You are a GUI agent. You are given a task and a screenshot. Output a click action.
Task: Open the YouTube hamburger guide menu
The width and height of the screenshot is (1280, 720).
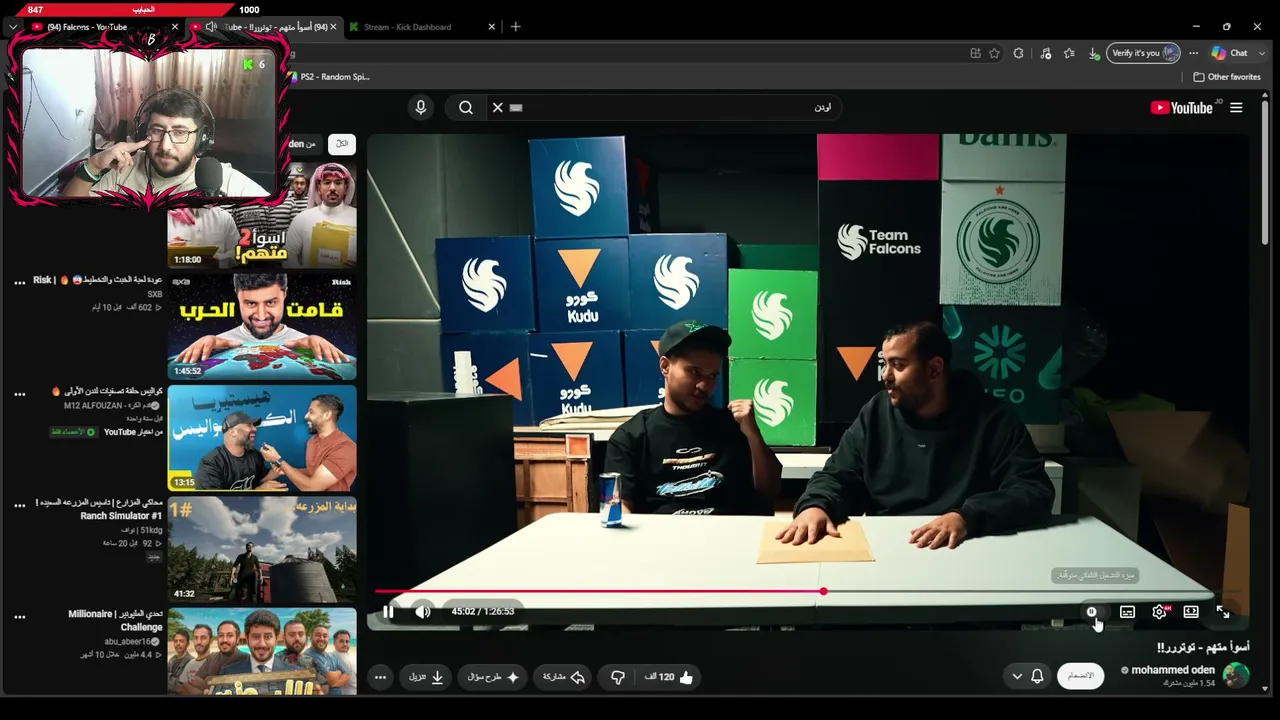pyautogui.click(x=1236, y=108)
